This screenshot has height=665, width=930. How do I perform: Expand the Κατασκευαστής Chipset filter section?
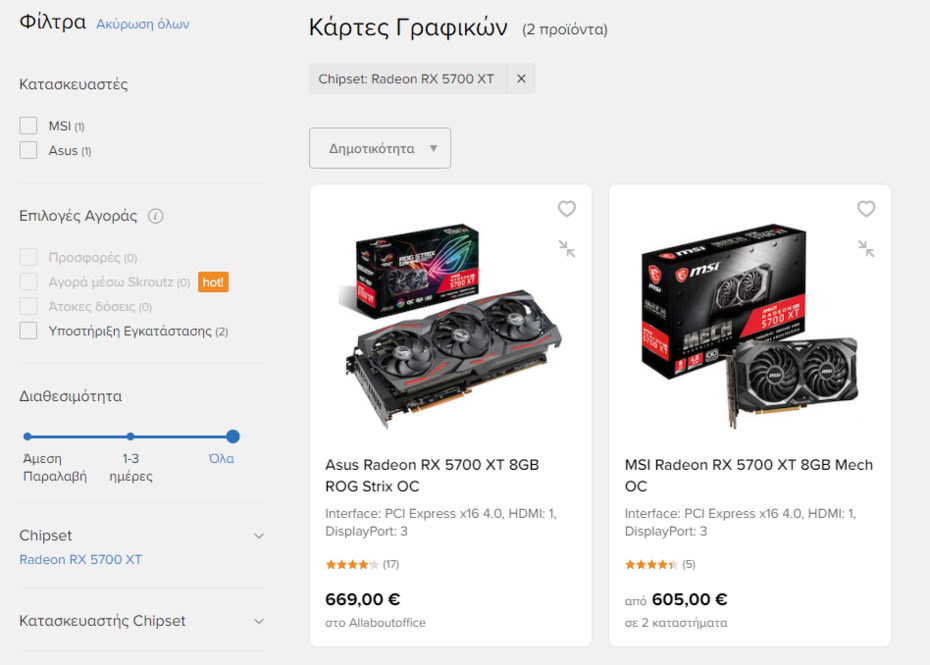click(x=258, y=621)
